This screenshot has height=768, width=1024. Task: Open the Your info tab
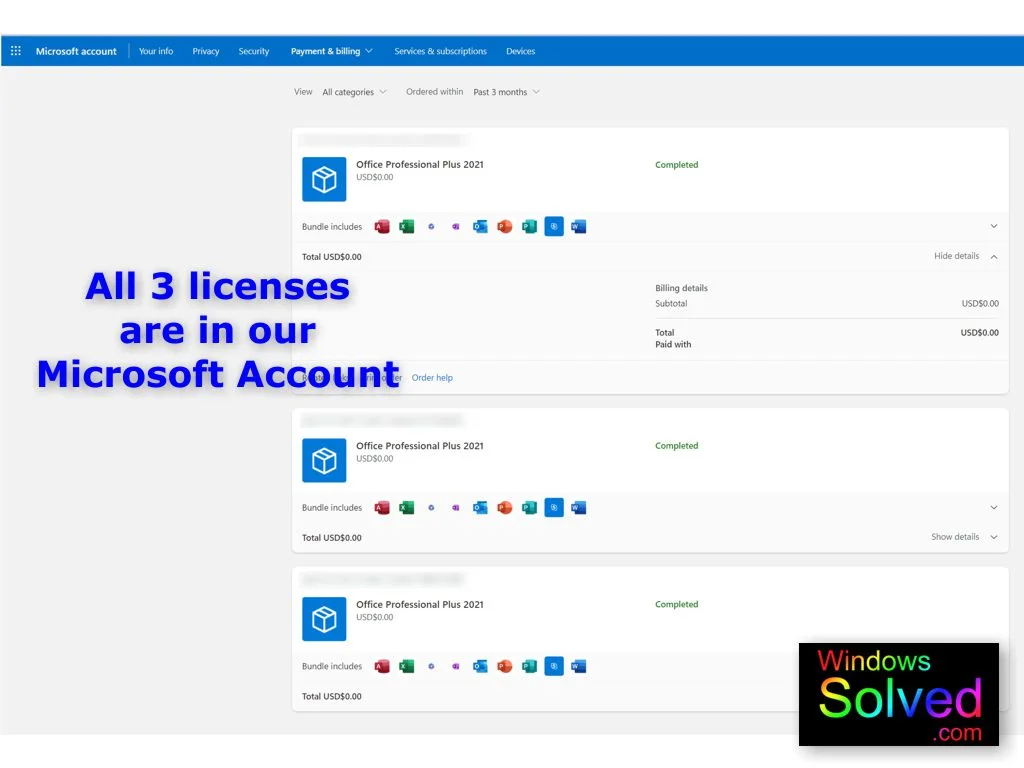pos(156,51)
